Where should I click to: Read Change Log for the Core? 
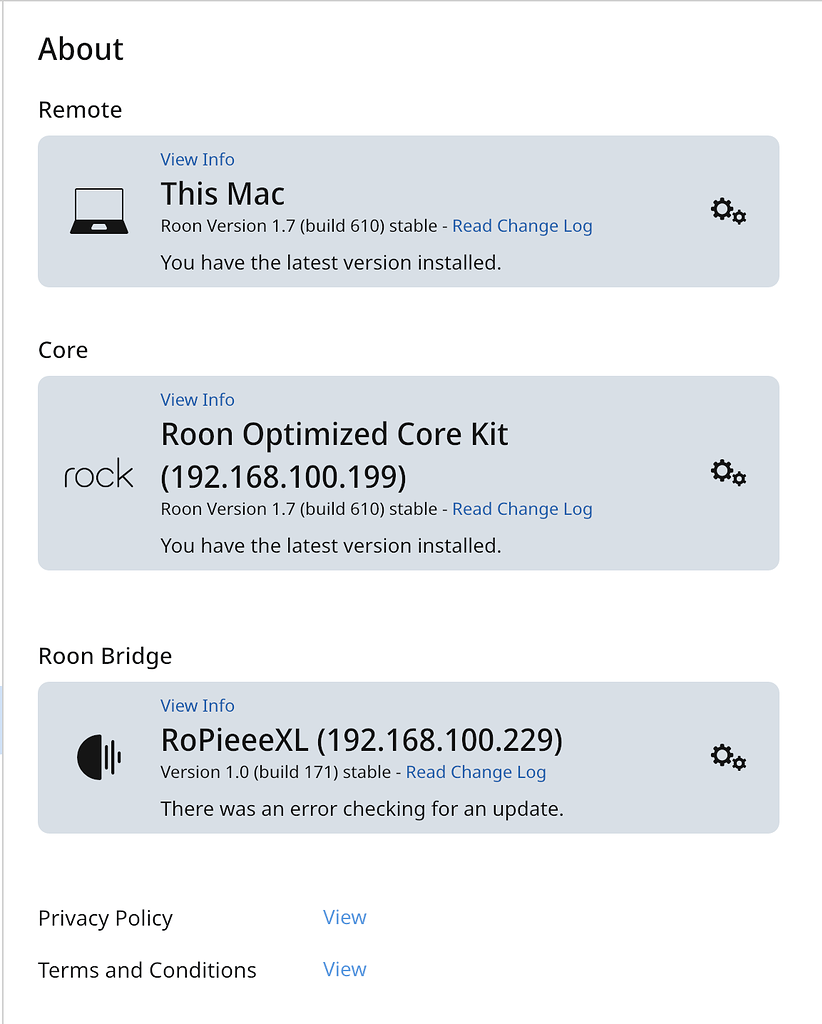522,509
